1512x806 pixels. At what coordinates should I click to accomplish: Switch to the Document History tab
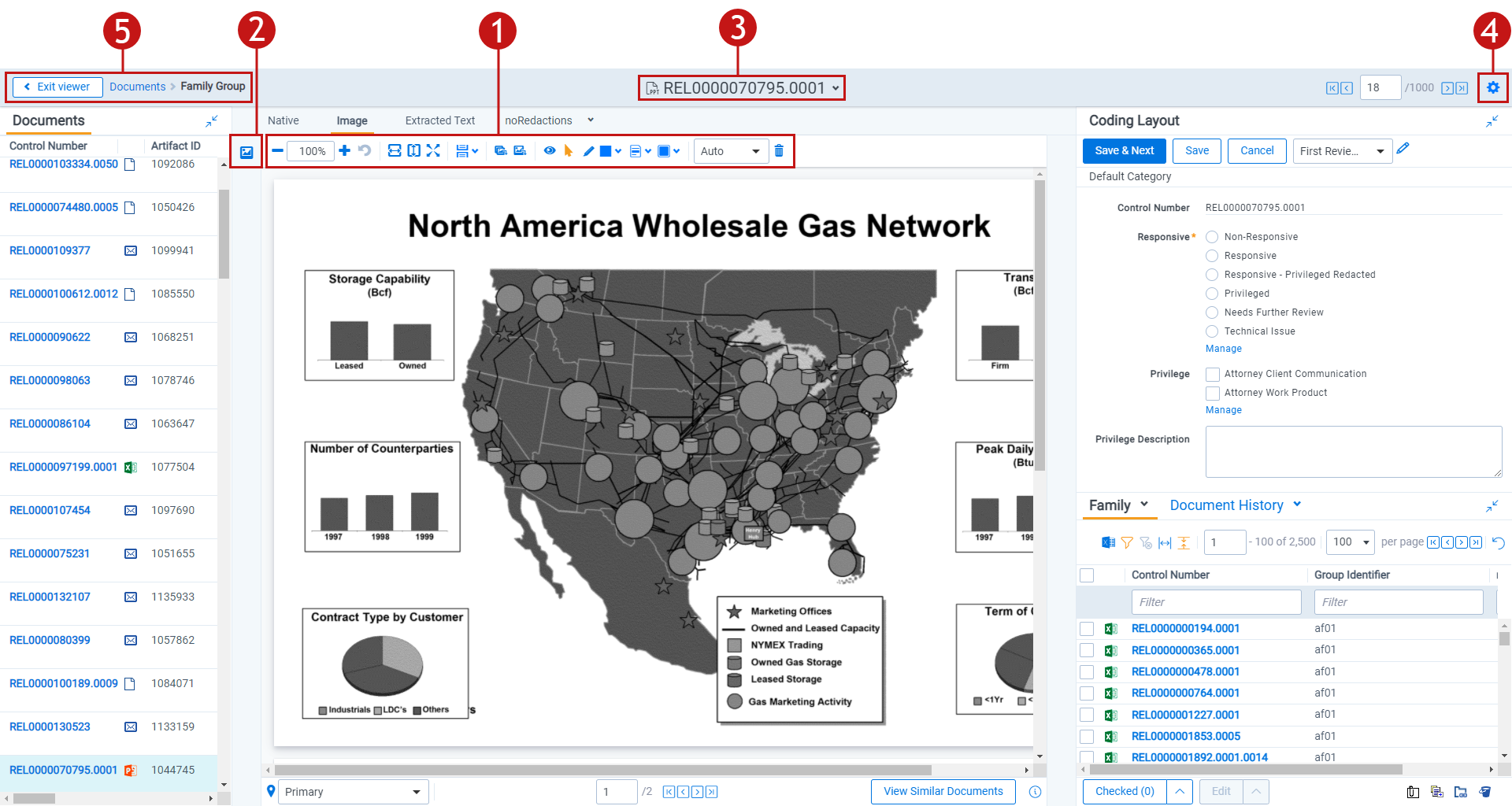[x=1226, y=505]
